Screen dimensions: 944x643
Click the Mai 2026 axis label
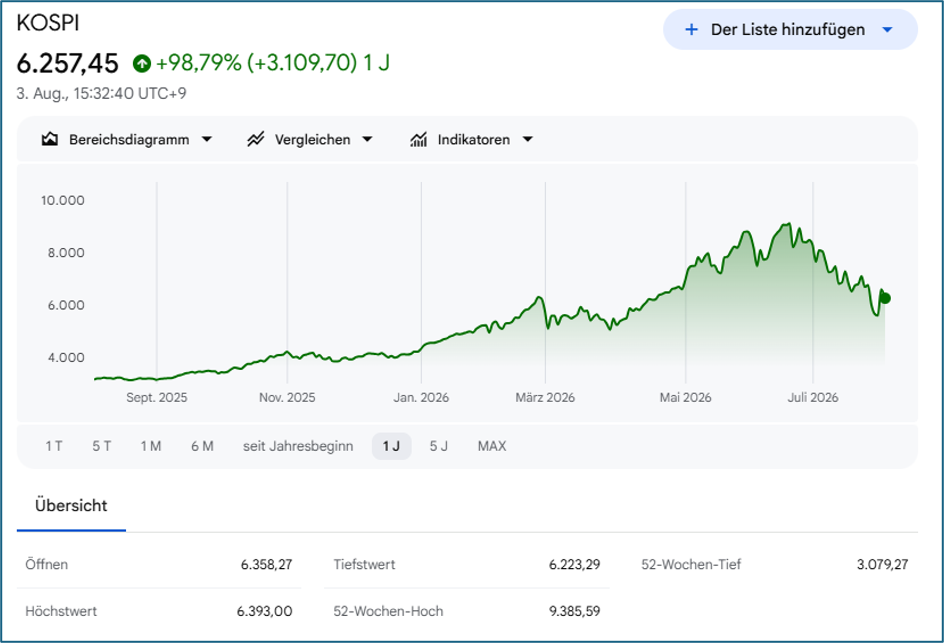(685, 398)
